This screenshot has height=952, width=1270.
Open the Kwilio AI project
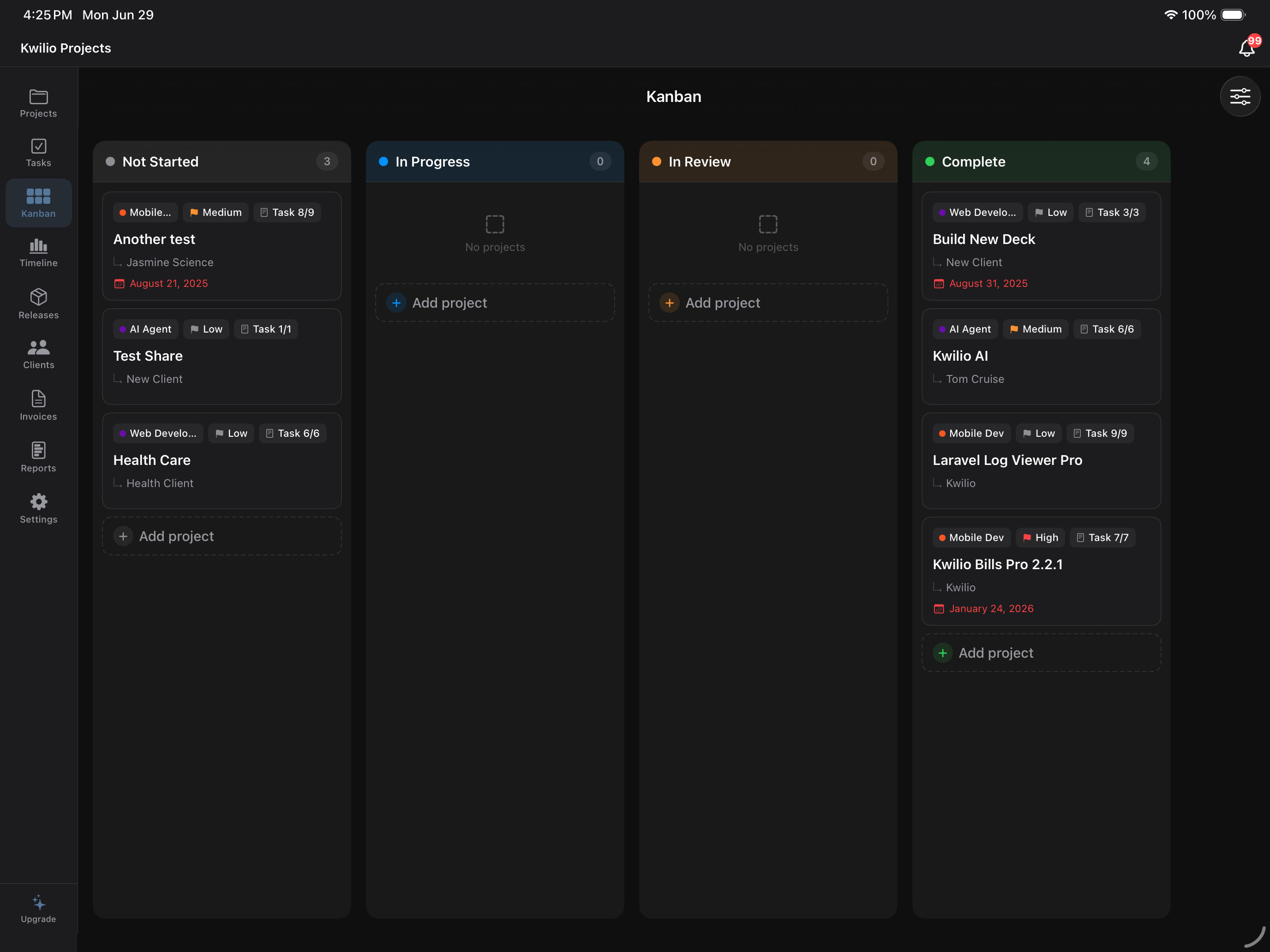1042,357
